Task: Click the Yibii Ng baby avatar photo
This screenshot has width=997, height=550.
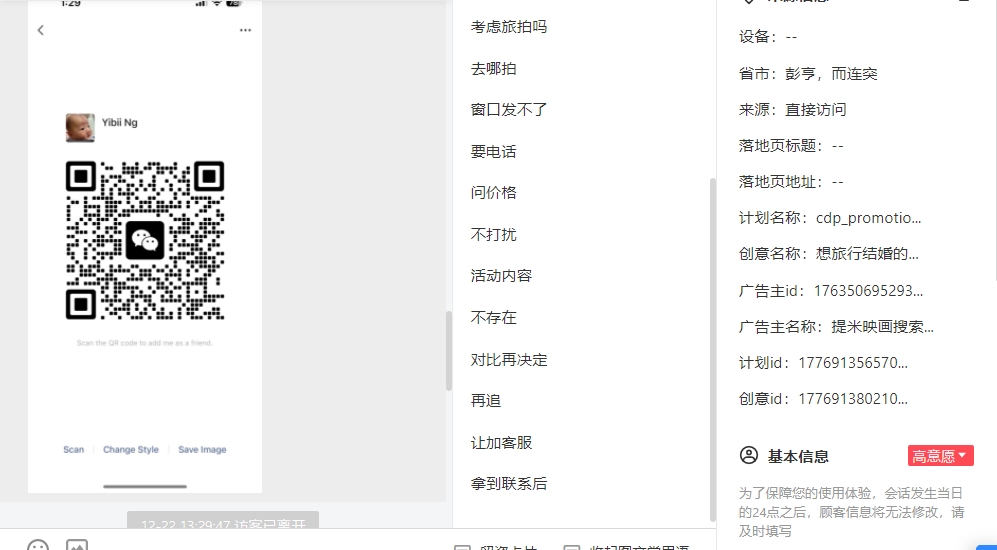Action: 80,128
